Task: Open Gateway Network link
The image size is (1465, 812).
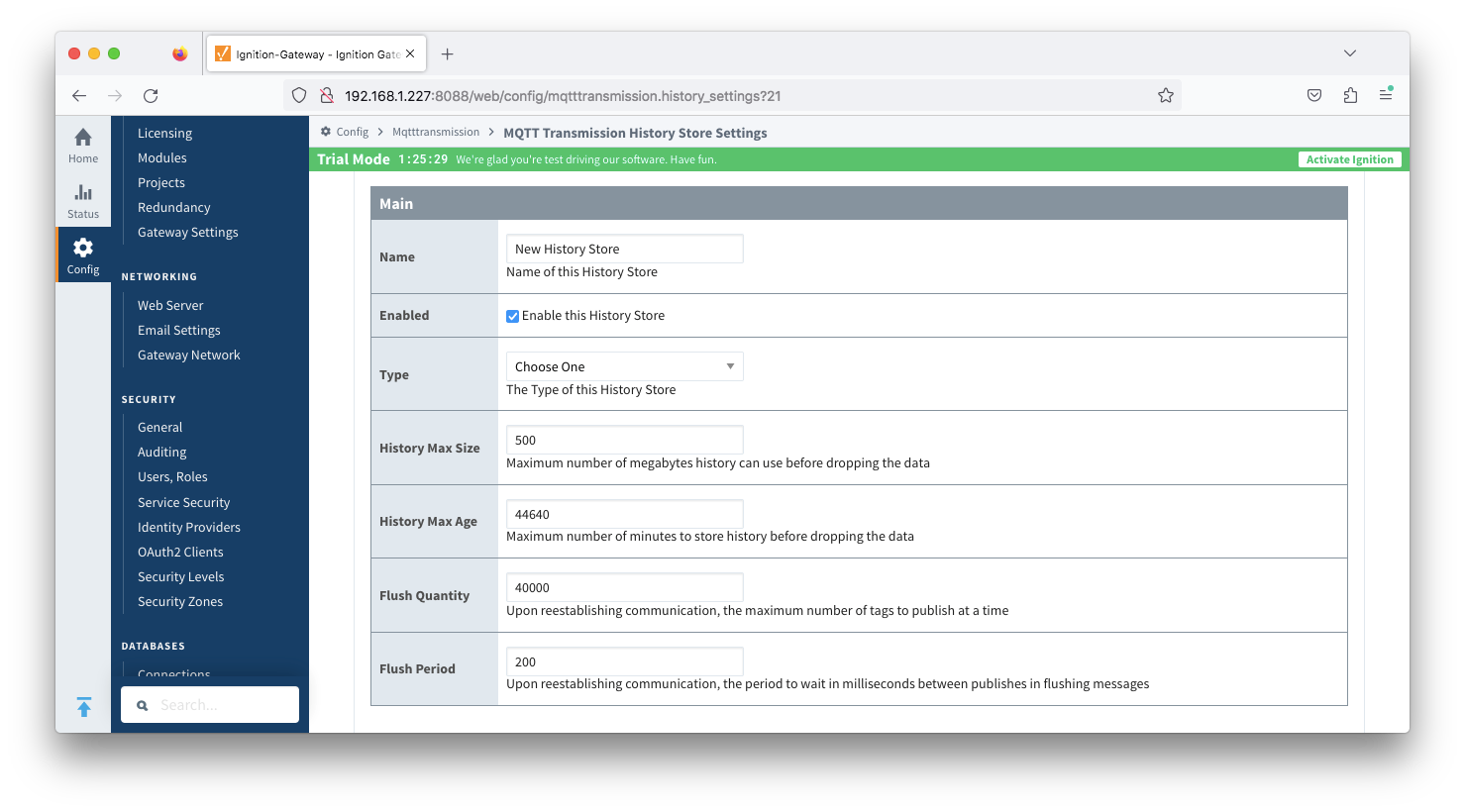Action: (189, 355)
